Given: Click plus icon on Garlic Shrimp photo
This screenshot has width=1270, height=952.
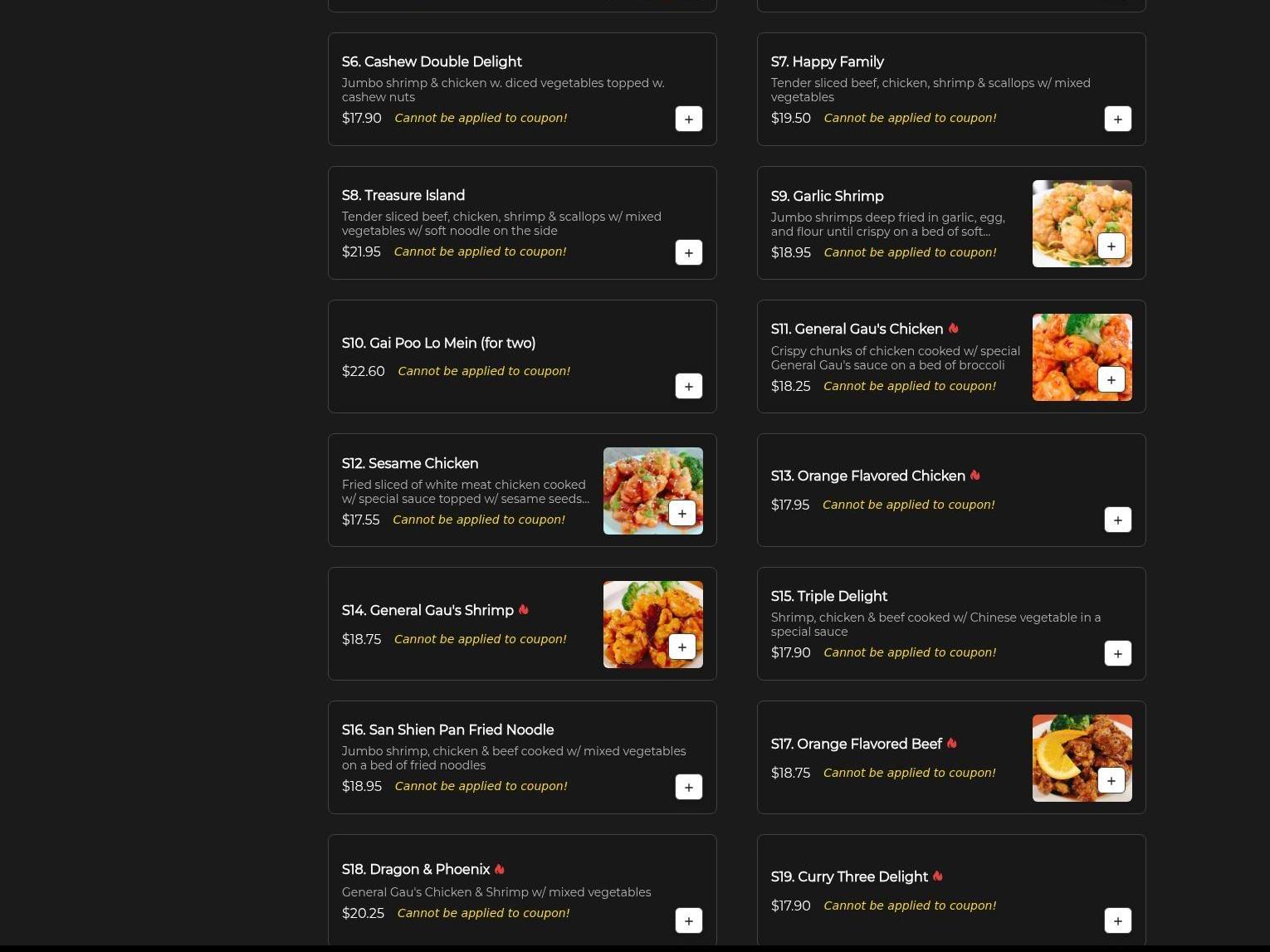Looking at the screenshot, I should point(1111,246).
